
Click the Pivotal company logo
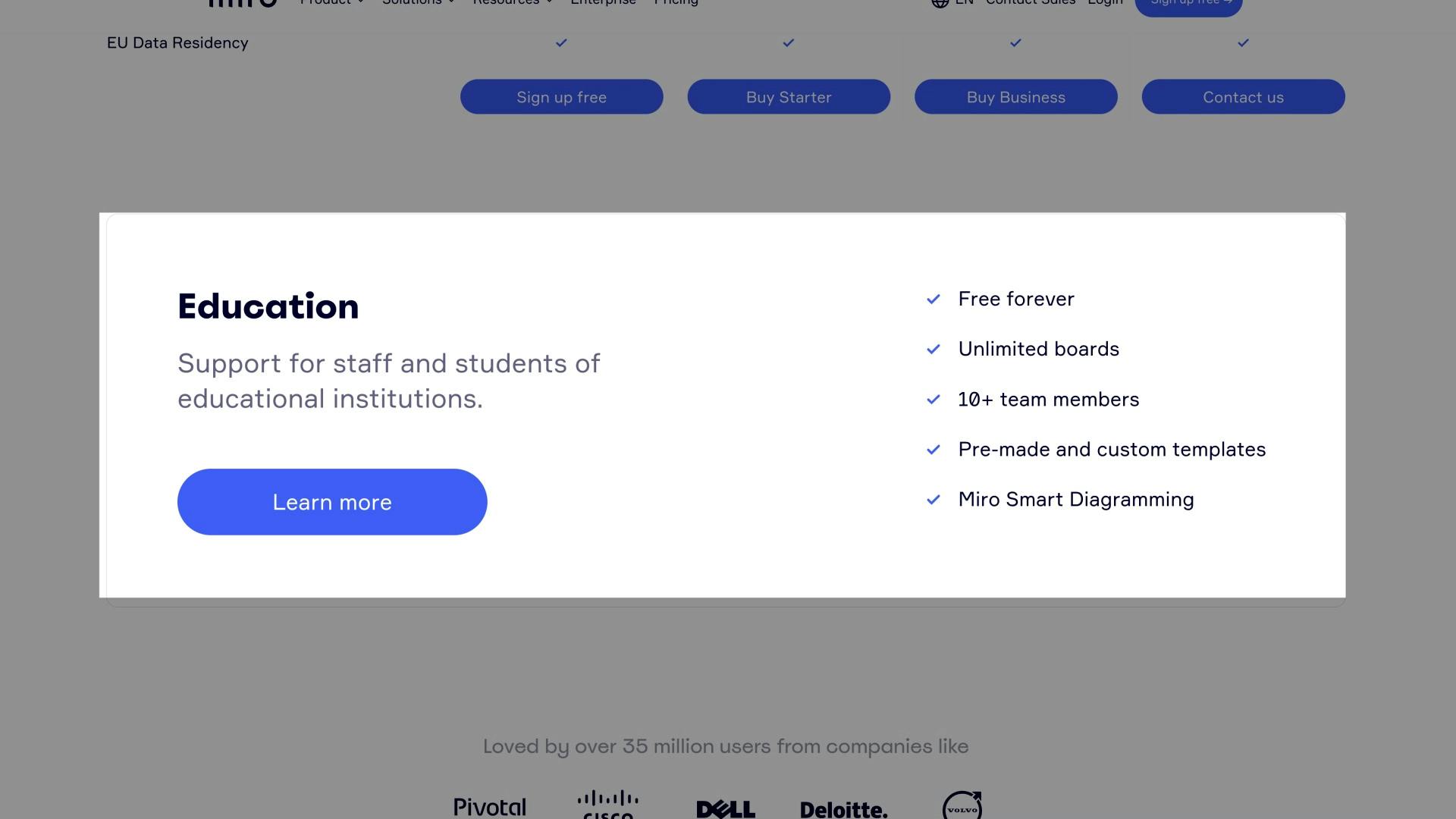pyautogui.click(x=489, y=806)
